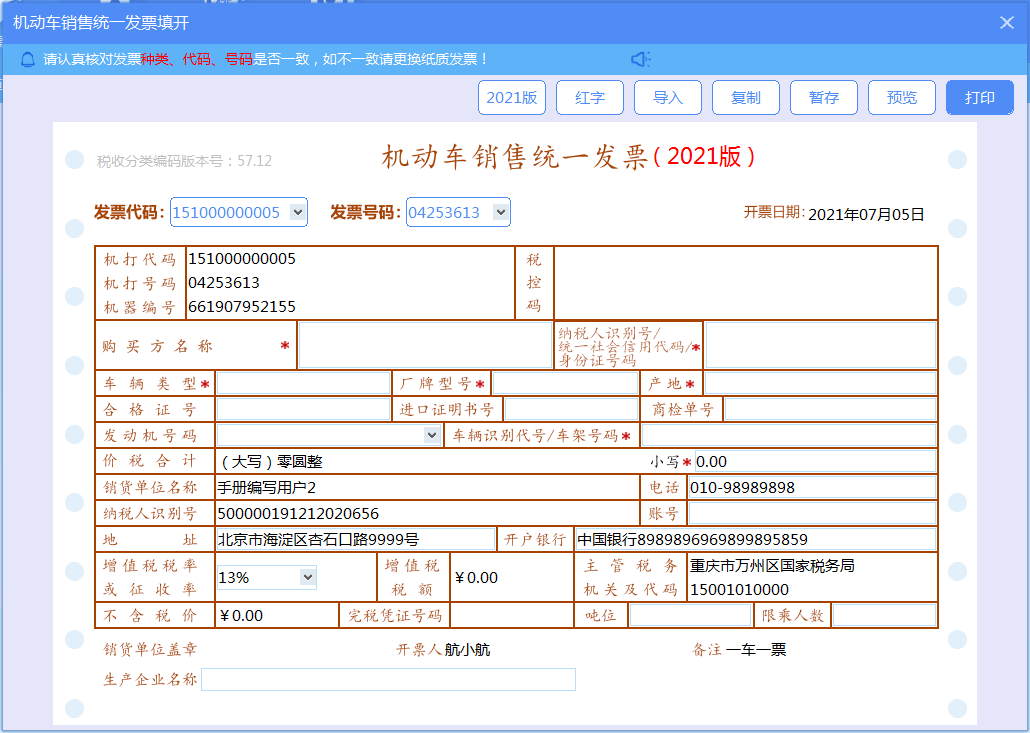Click the 开票日期 2021年07月05日

(x=866, y=214)
